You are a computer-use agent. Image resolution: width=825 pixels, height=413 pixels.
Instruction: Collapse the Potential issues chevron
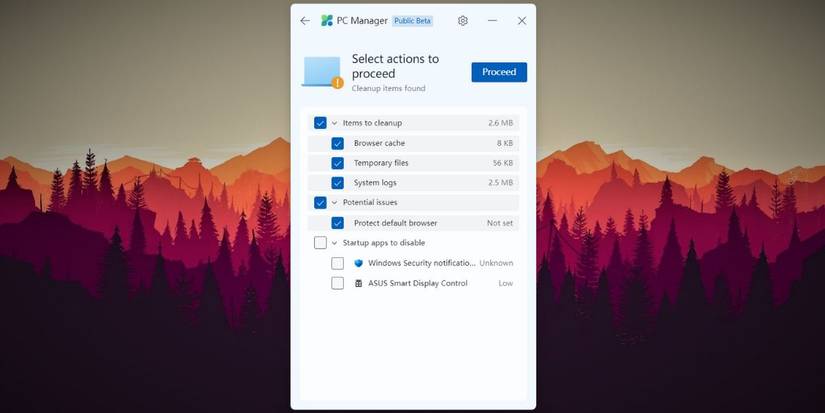pyautogui.click(x=334, y=203)
